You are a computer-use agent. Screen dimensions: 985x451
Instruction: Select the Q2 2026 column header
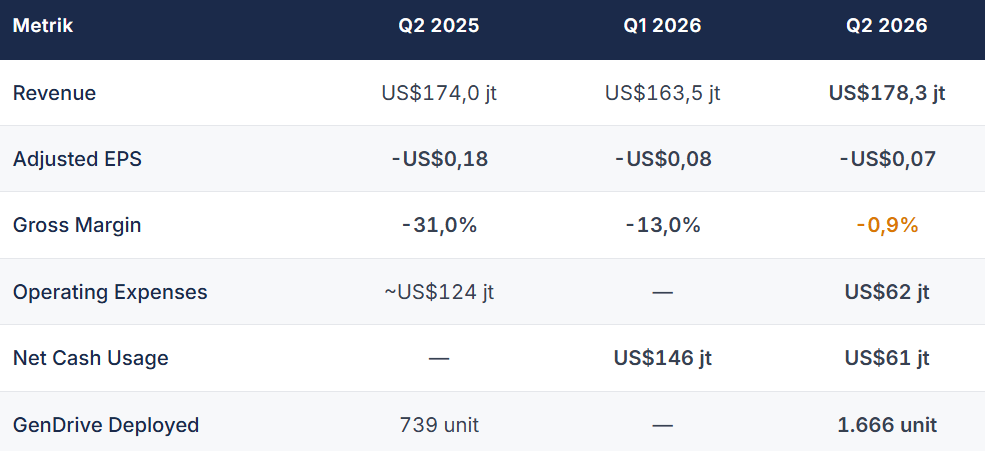point(886,26)
